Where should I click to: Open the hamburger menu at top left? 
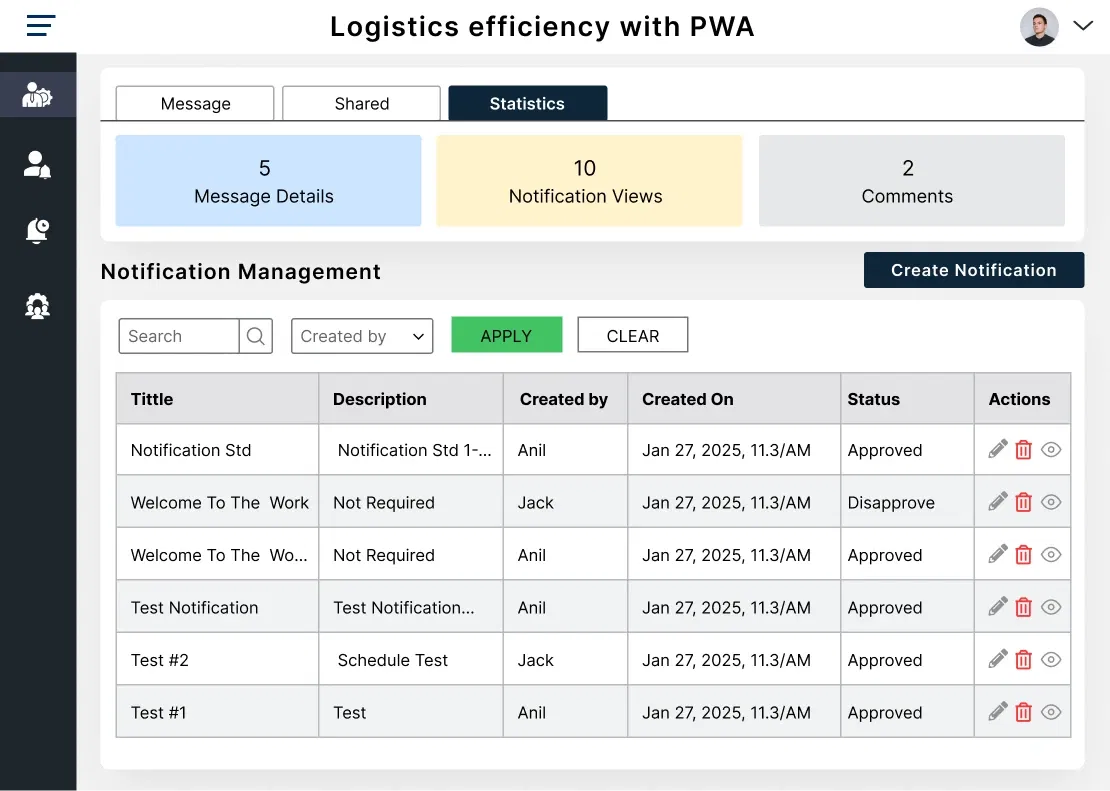[x=40, y=25]
